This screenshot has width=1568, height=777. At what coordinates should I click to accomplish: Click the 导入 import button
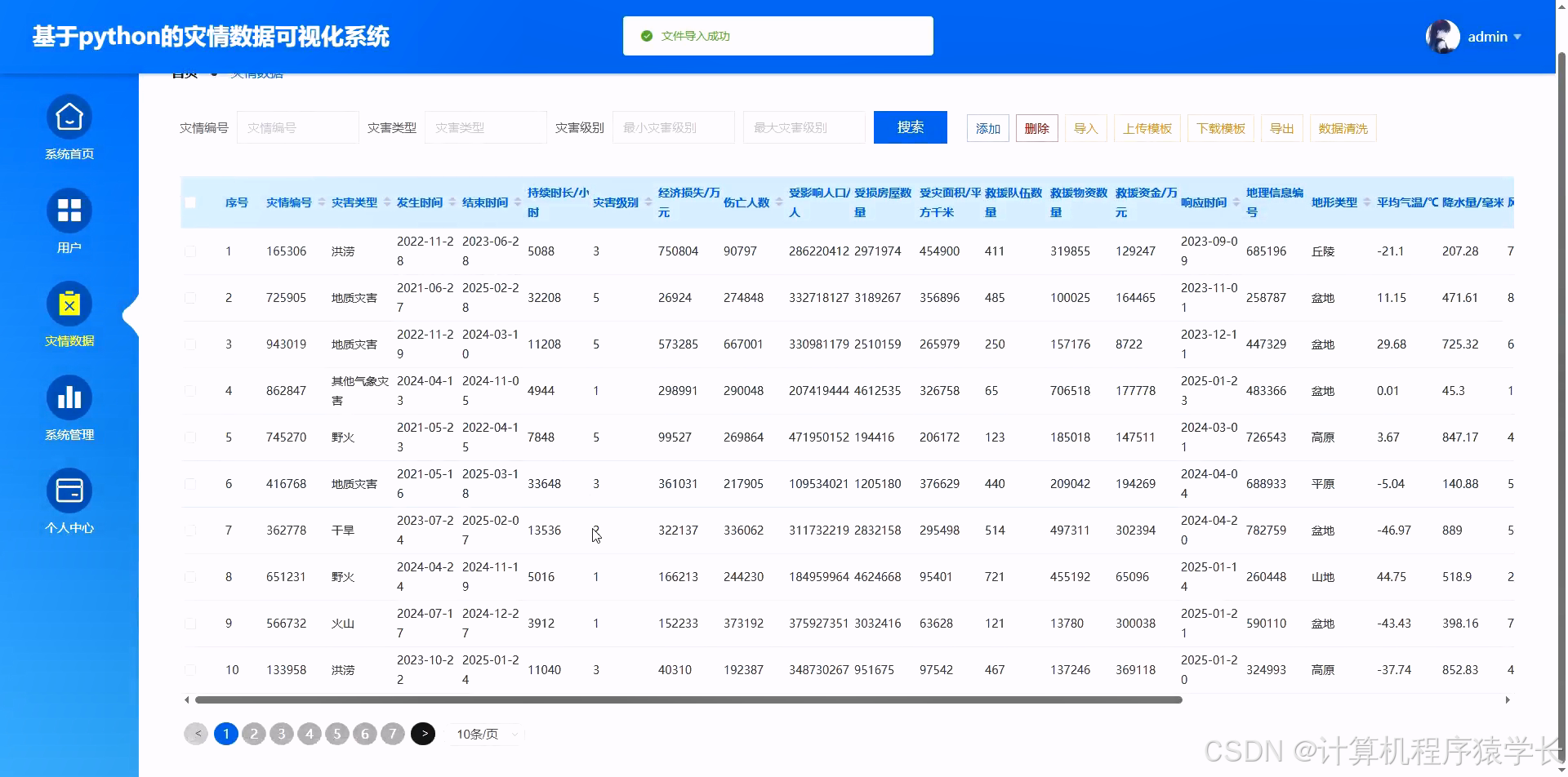click(1086, 128)
